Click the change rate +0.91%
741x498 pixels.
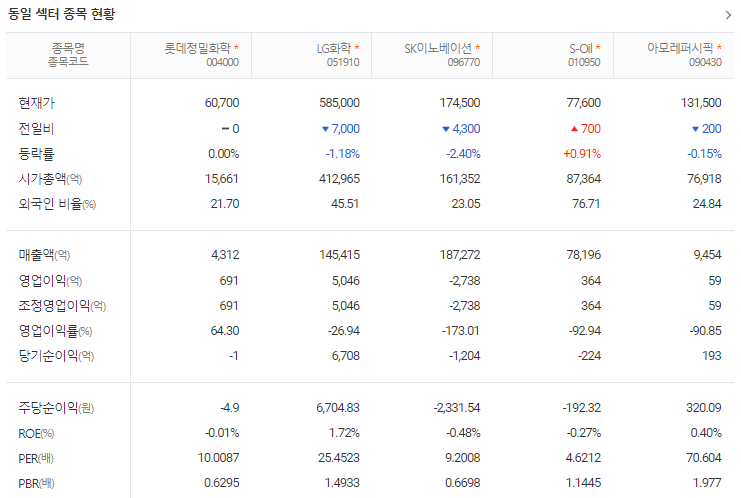pyautogui.click(x=582, y=154)
